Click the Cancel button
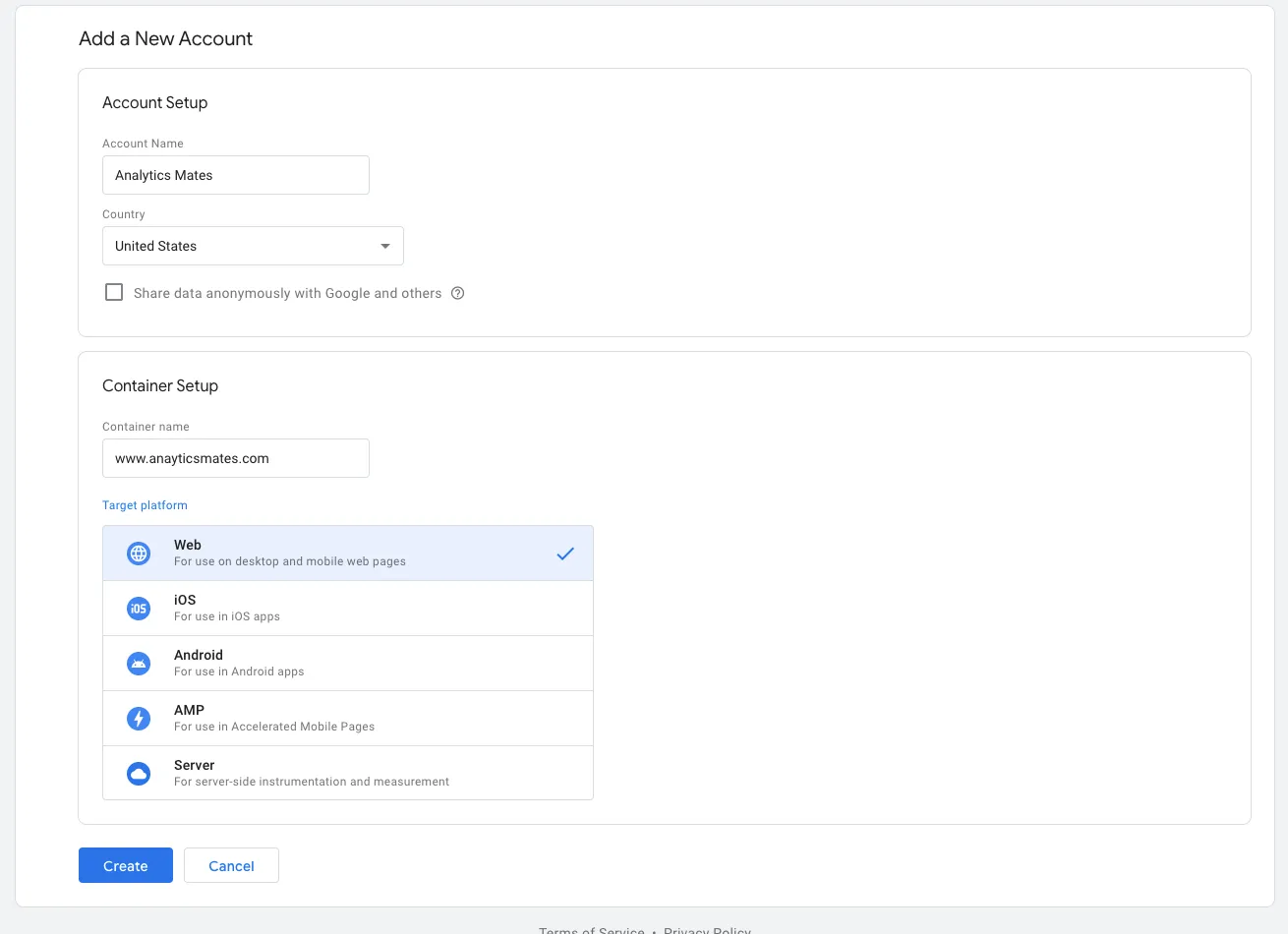This screenshot has width=1288, height=934. click(x=231, y=865)
